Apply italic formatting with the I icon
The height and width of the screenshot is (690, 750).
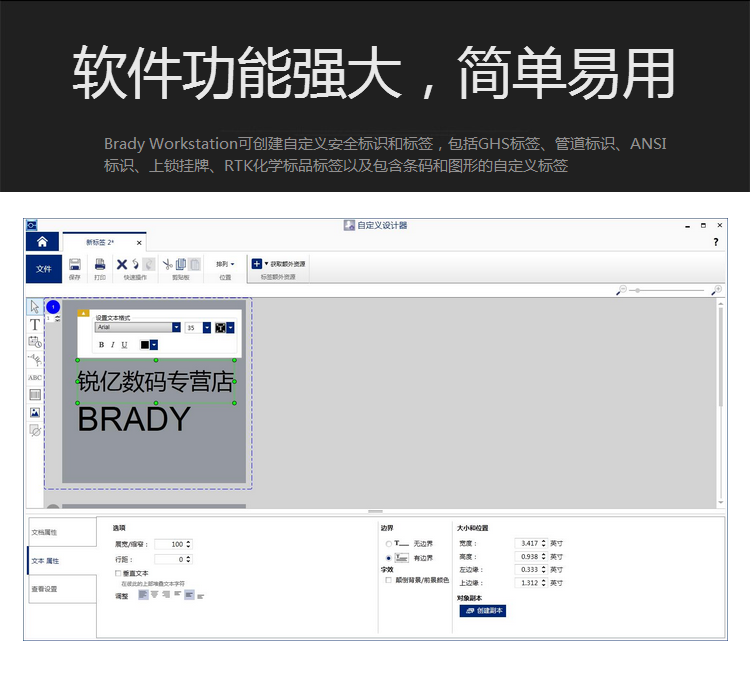click(112, 345)
